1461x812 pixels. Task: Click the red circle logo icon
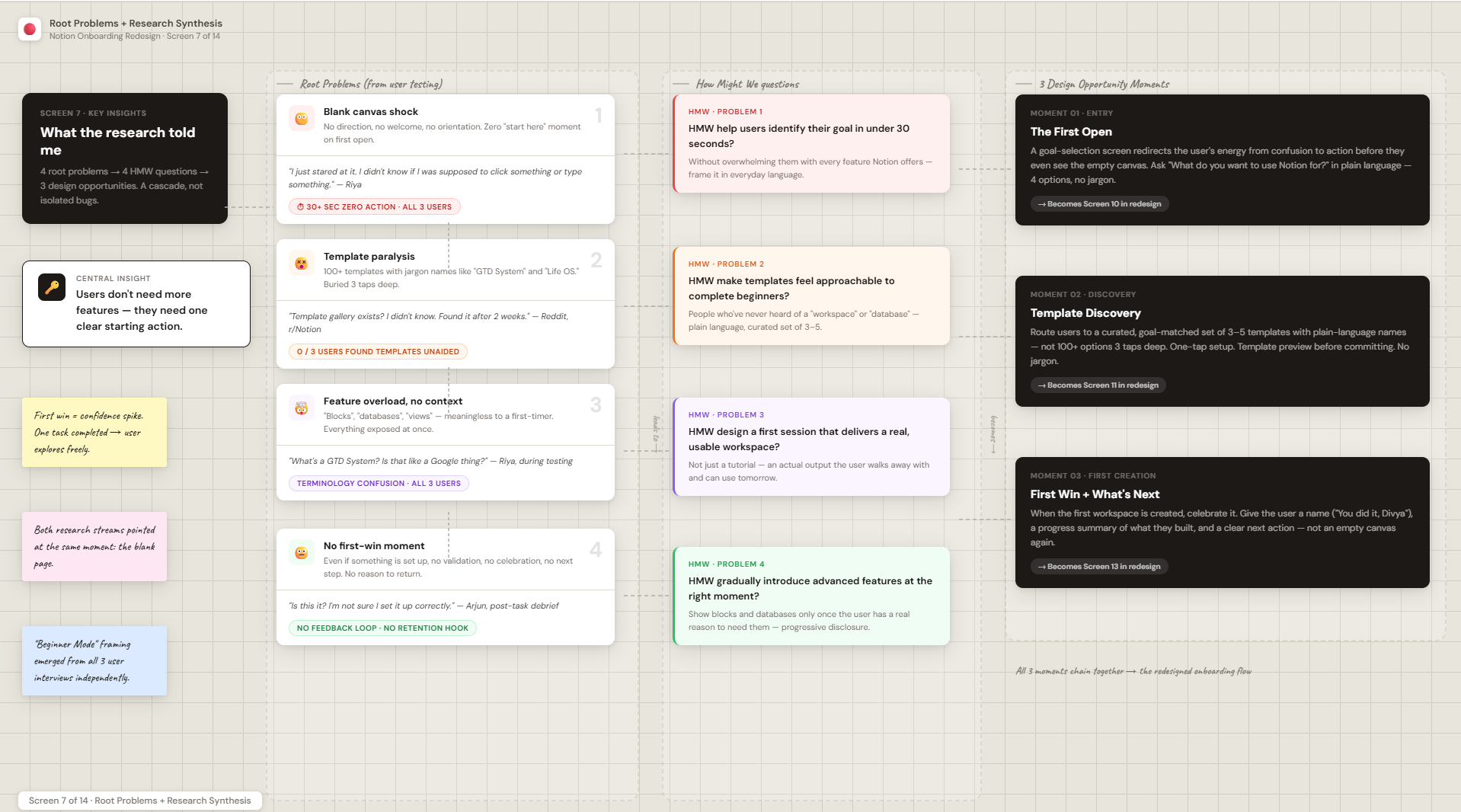pos(30,29)
